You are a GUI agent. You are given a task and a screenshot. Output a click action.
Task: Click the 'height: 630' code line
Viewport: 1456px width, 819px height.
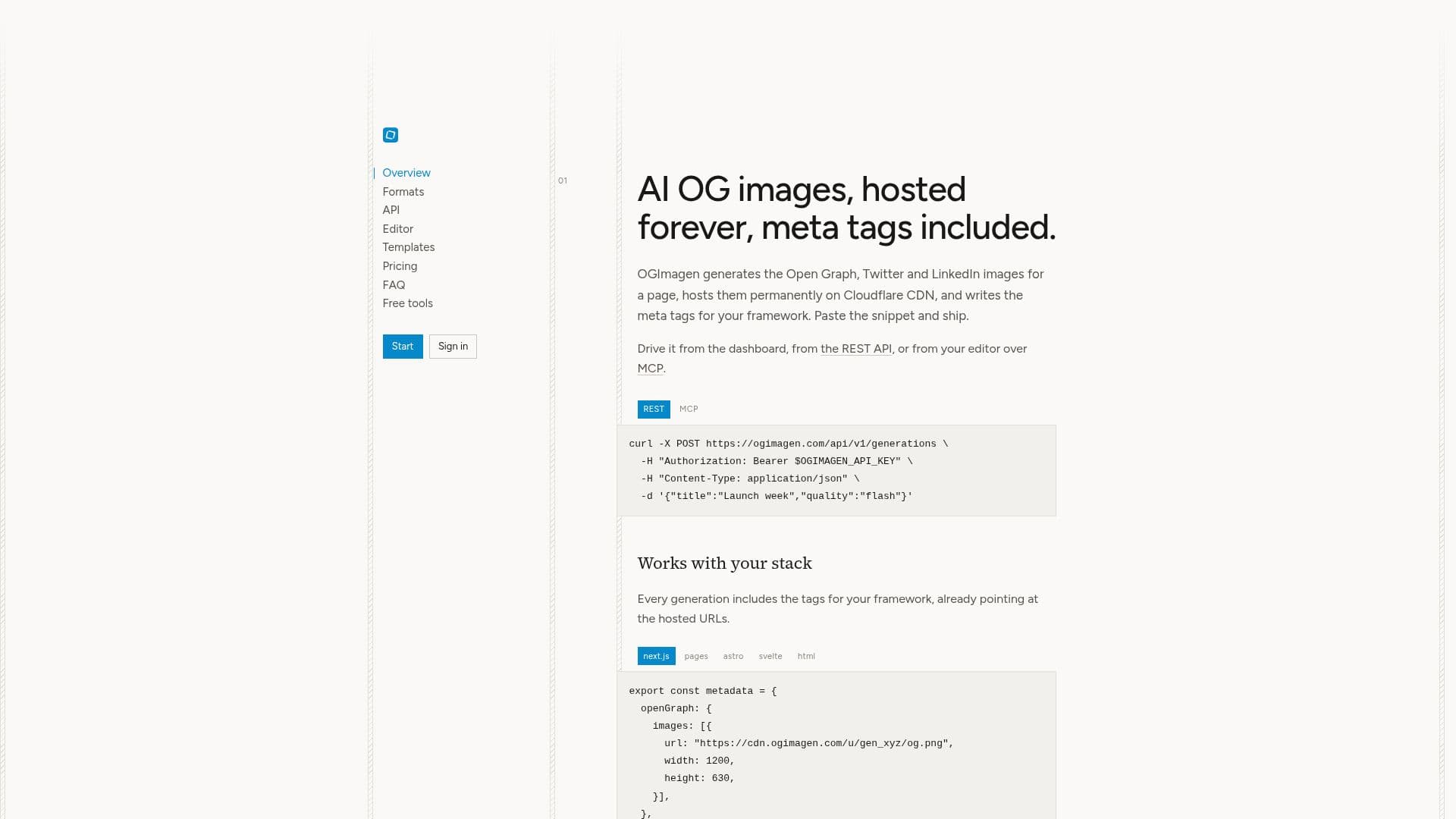click(x=699, y=778)
